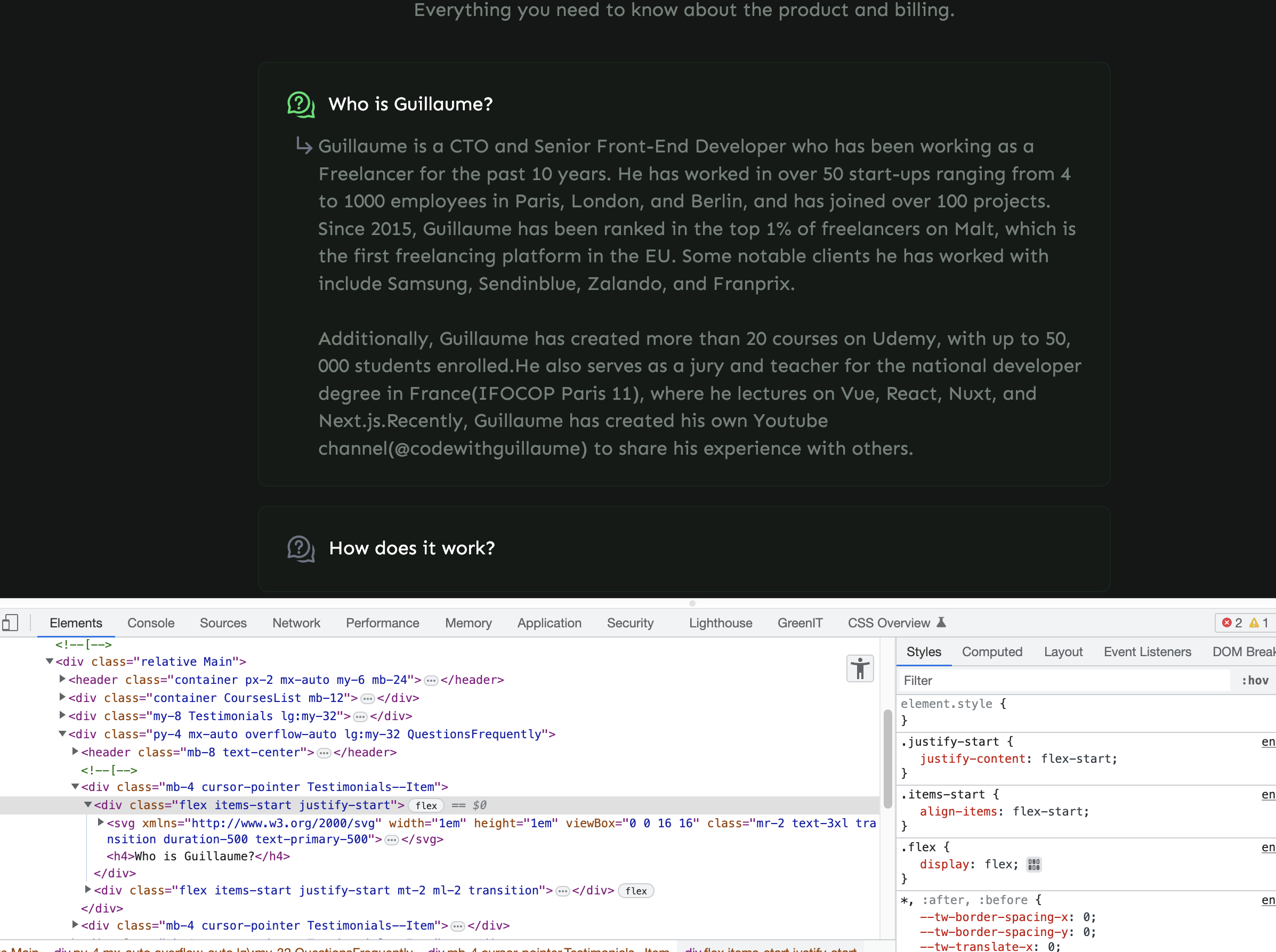Click the 'Who is Guillaume?' question heading
The image size is (1276, 952).
(x=411, y=104)
